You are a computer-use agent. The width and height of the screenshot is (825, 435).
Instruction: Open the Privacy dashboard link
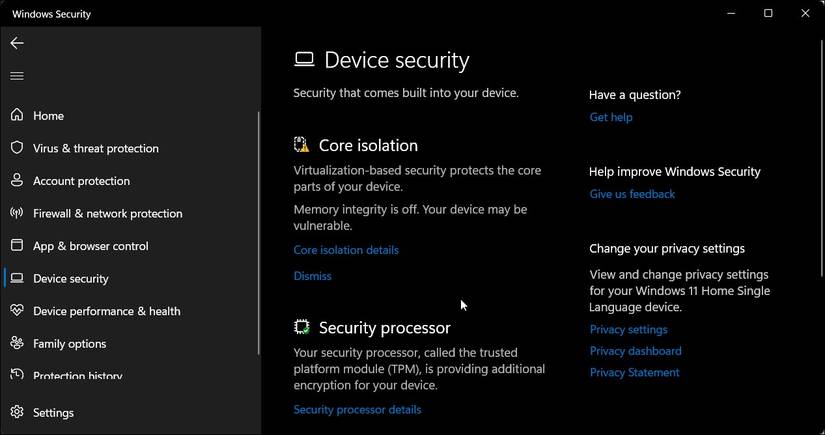635,351
